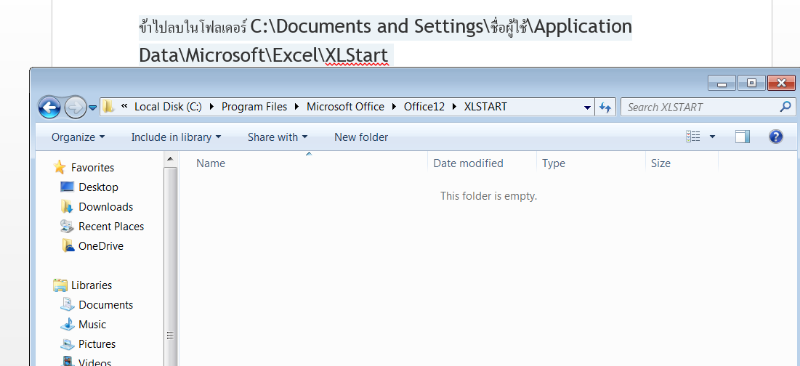This screenshot has height=366, width=800.
Task: Minimize the Explorer window
Action: tap(721, 83)
